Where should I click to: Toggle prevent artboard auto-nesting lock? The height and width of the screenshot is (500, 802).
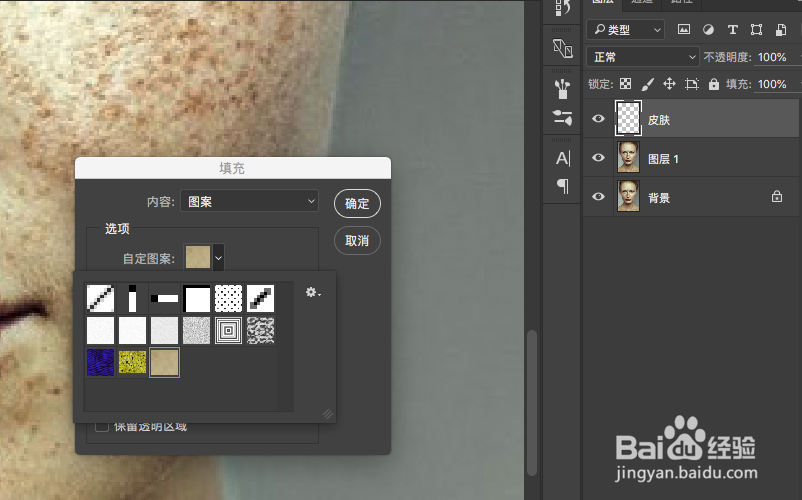tap(692, 84)
